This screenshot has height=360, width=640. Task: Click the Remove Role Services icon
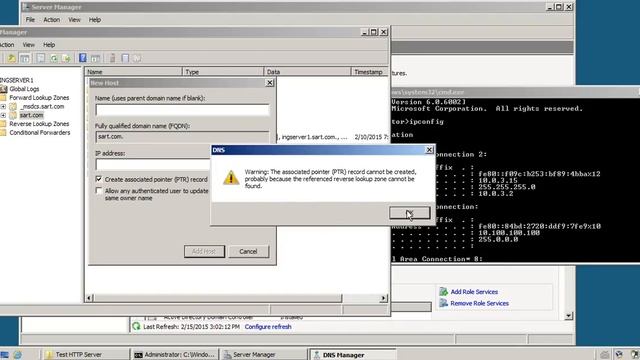pyautogui.click(x=443, y=303)
